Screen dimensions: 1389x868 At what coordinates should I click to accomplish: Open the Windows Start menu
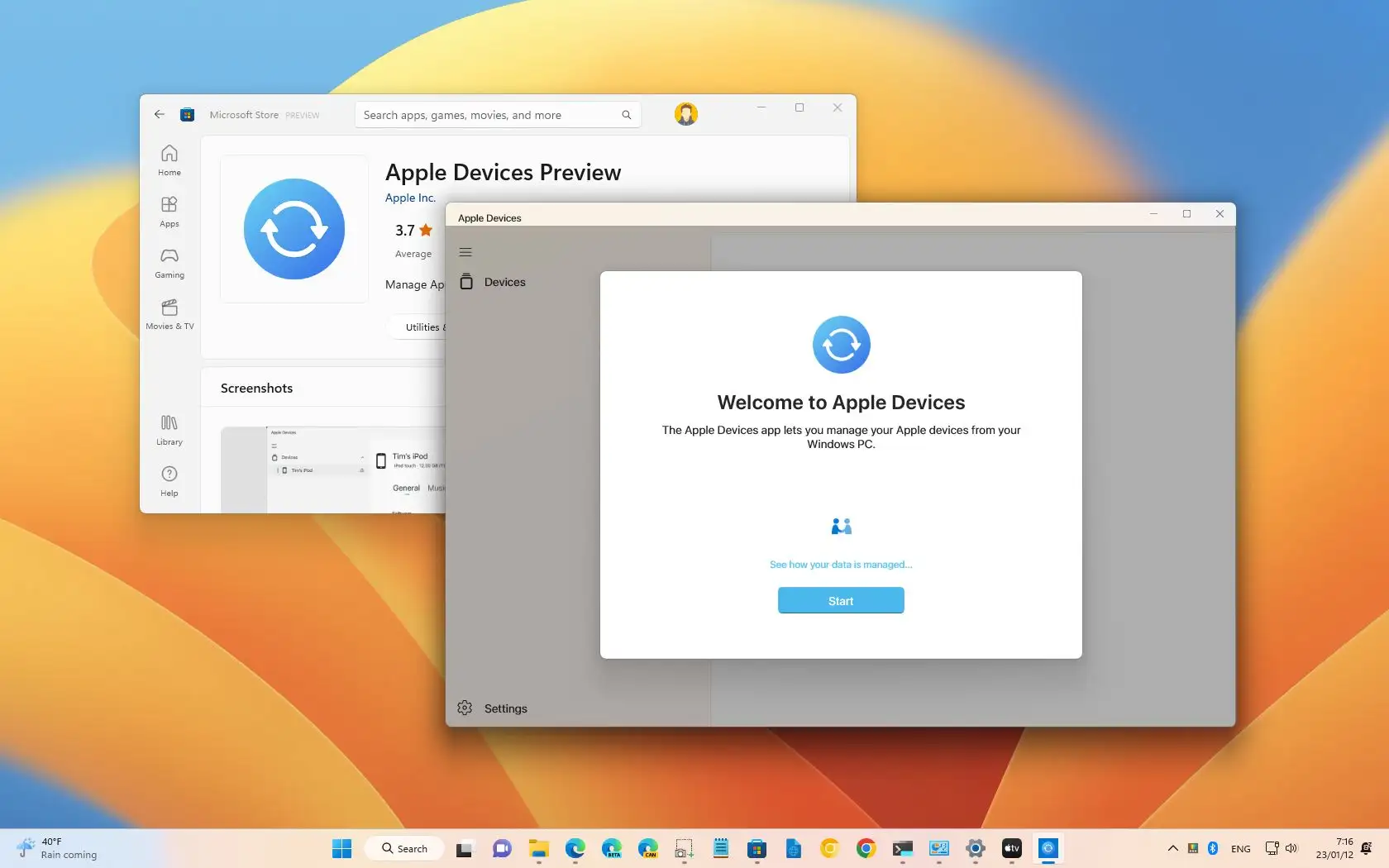click(x=341, y=848)
